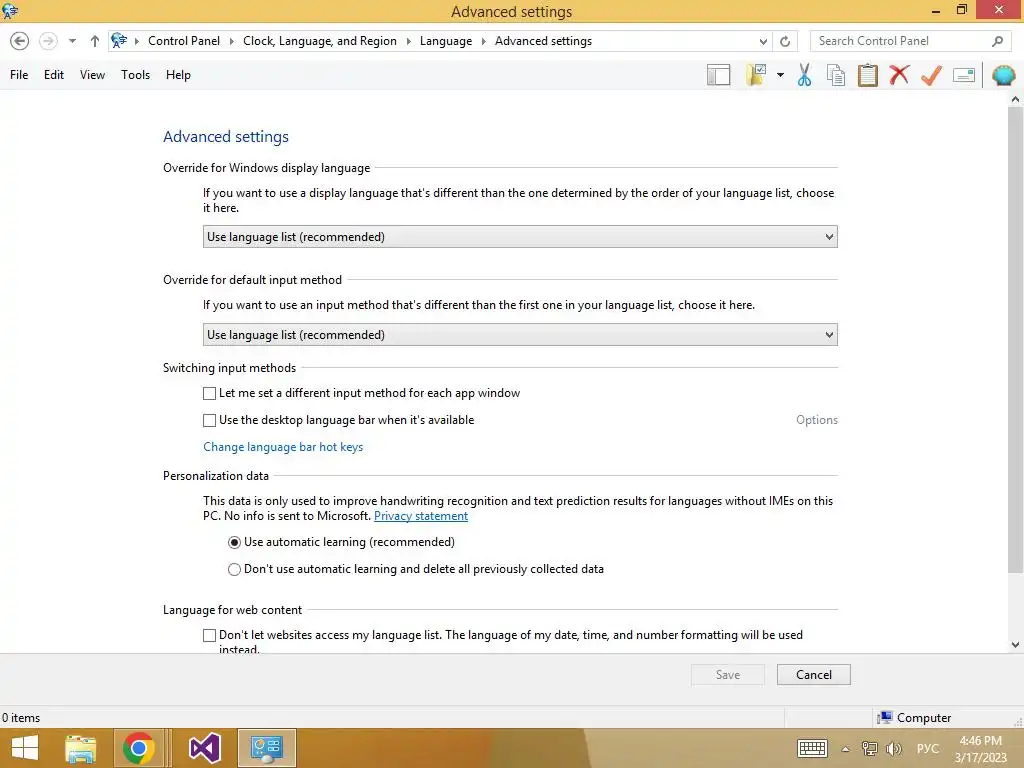Open the folder options icon
Viewport: 1024px width, 768px height.
(756, 75)
